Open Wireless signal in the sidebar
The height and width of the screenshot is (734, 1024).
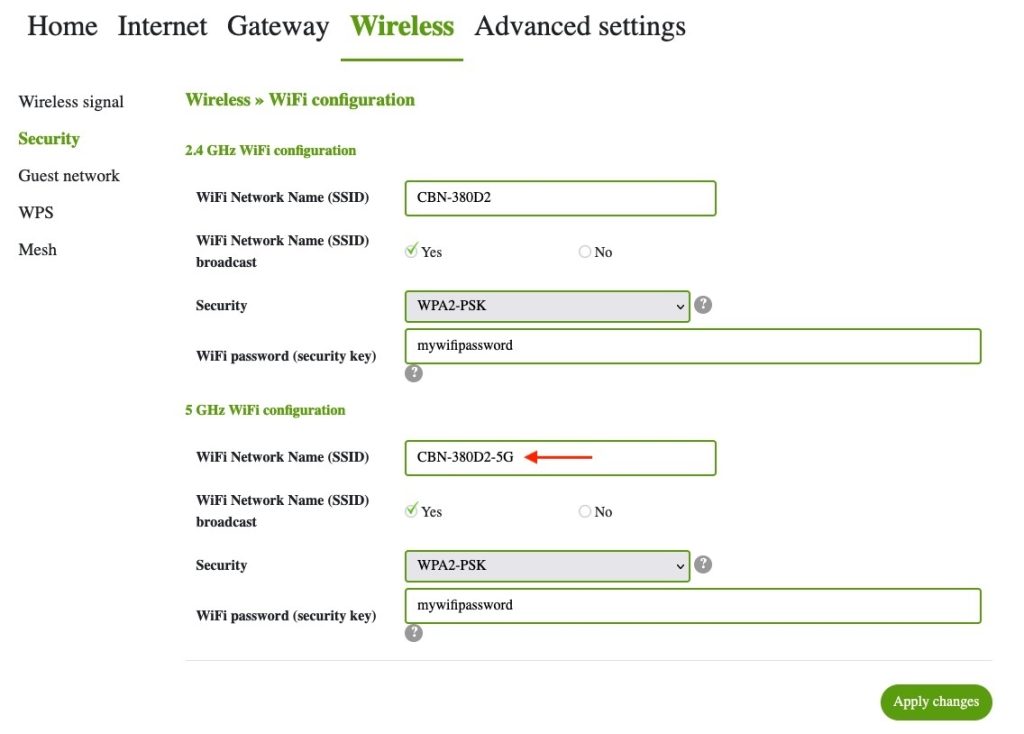tap(71, 102)
